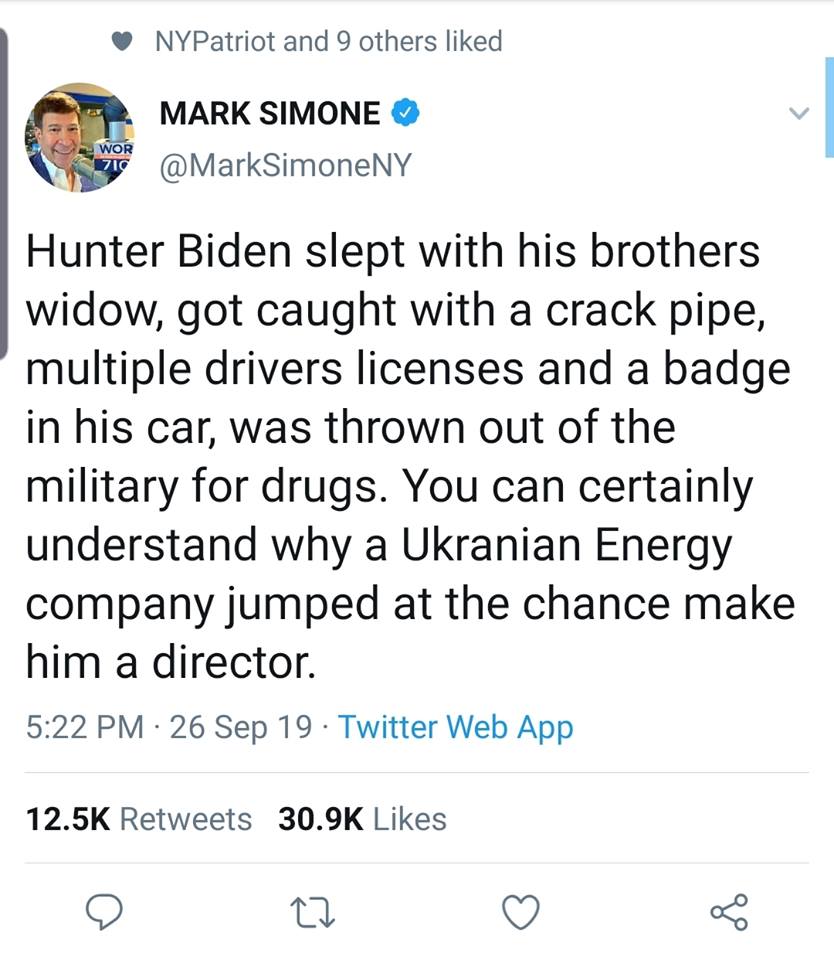Visit NYPatriot's profile from liked notice
The image size is (834, 960).
pyautogui.click(x=212, y=42)
